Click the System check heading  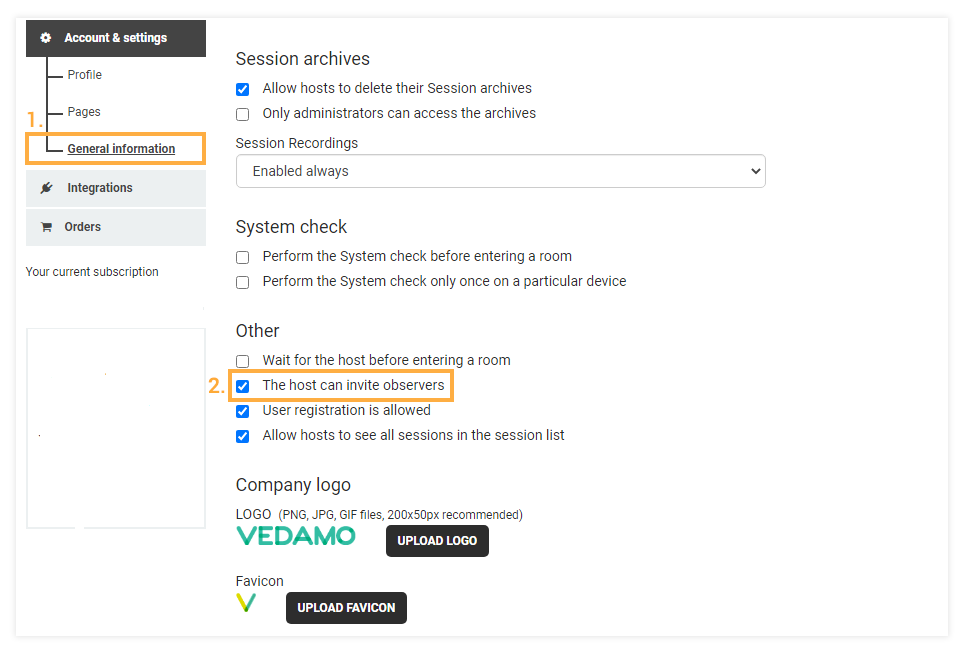click(x=291, y=227)
